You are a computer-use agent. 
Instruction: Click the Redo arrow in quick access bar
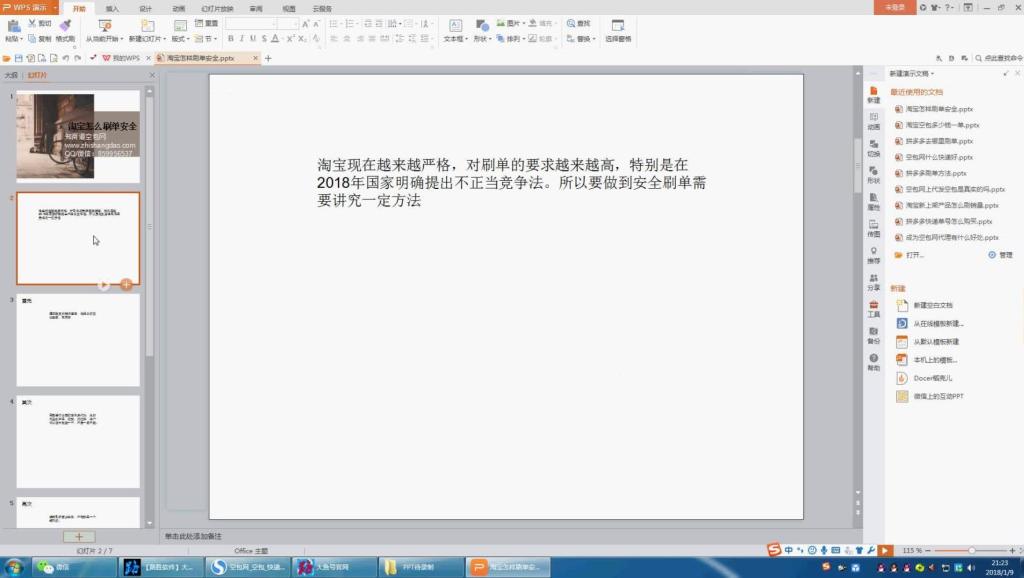click(x=77, y=58)
